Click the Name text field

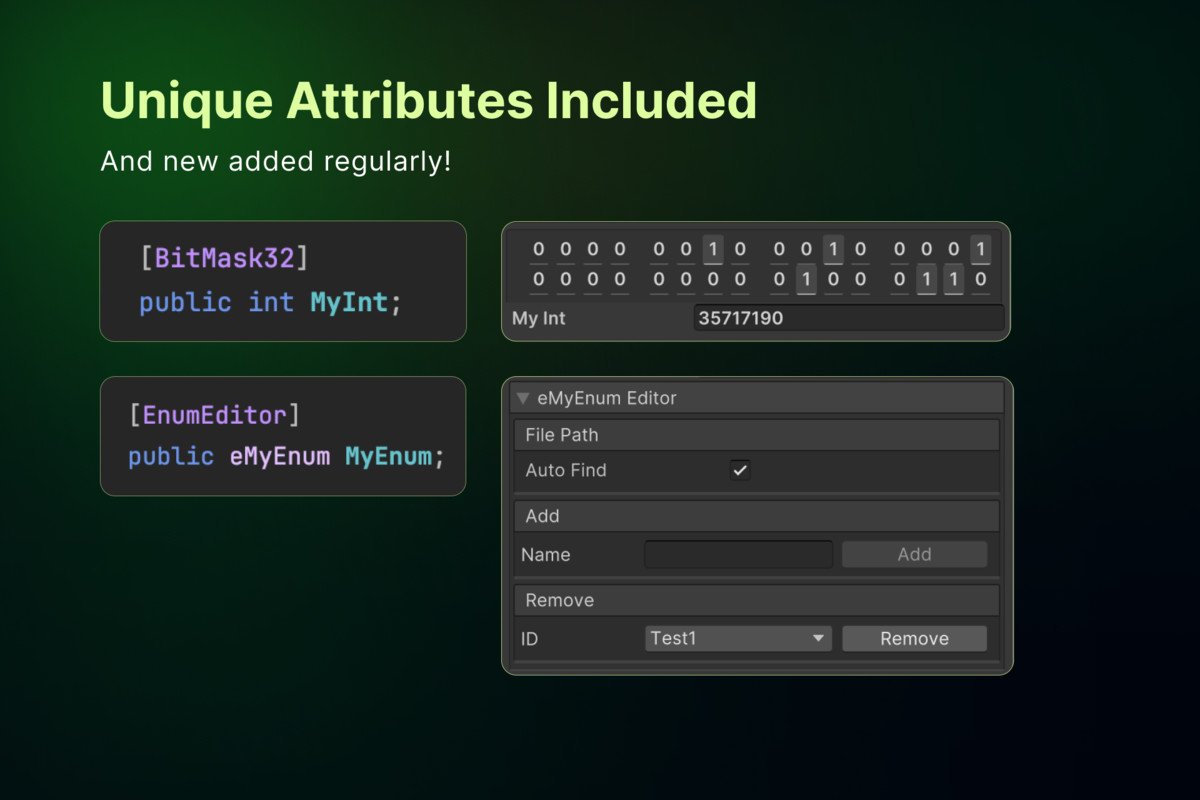pyautogui.click(x=739, y=554)
